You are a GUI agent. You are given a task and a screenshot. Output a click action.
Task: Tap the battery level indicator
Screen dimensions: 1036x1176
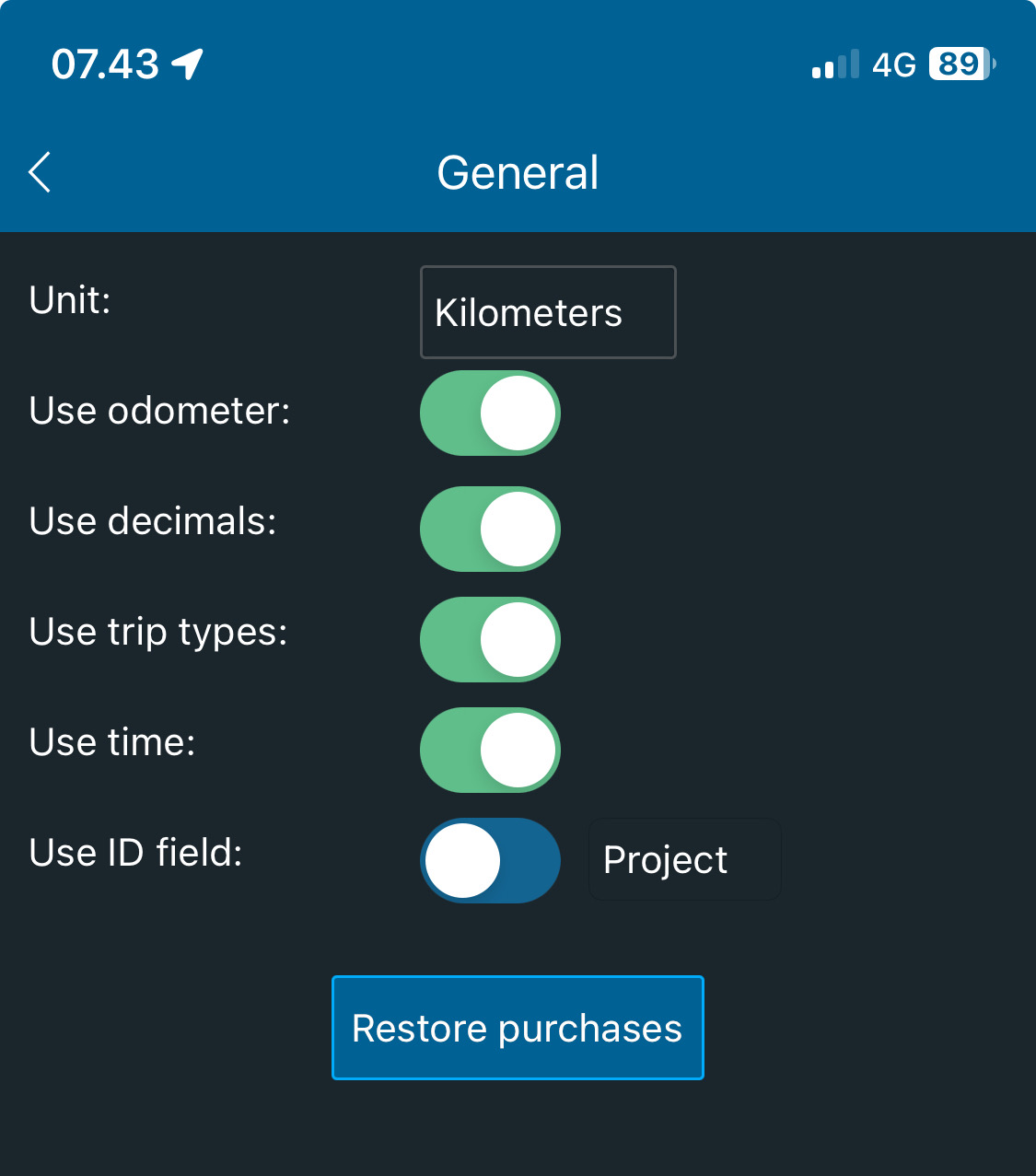pyautogui.click(x=962, y=64)
